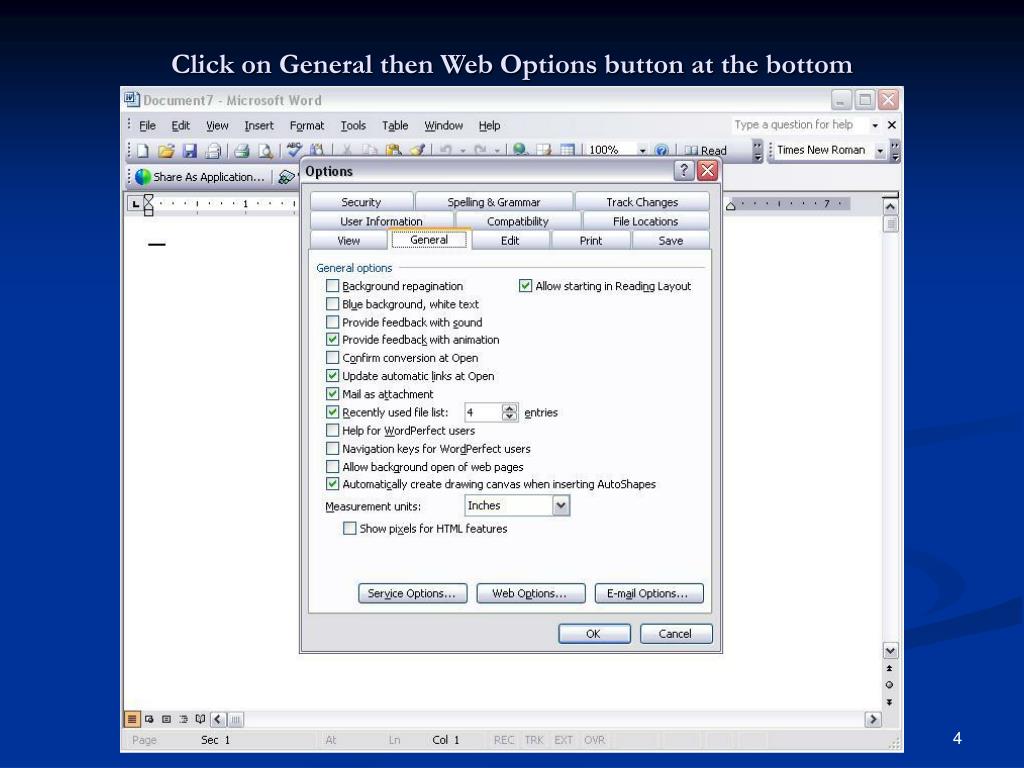Uncheck Provide feedback with animation
This screenshot has width=1024, height=768.
click(332, 340)
